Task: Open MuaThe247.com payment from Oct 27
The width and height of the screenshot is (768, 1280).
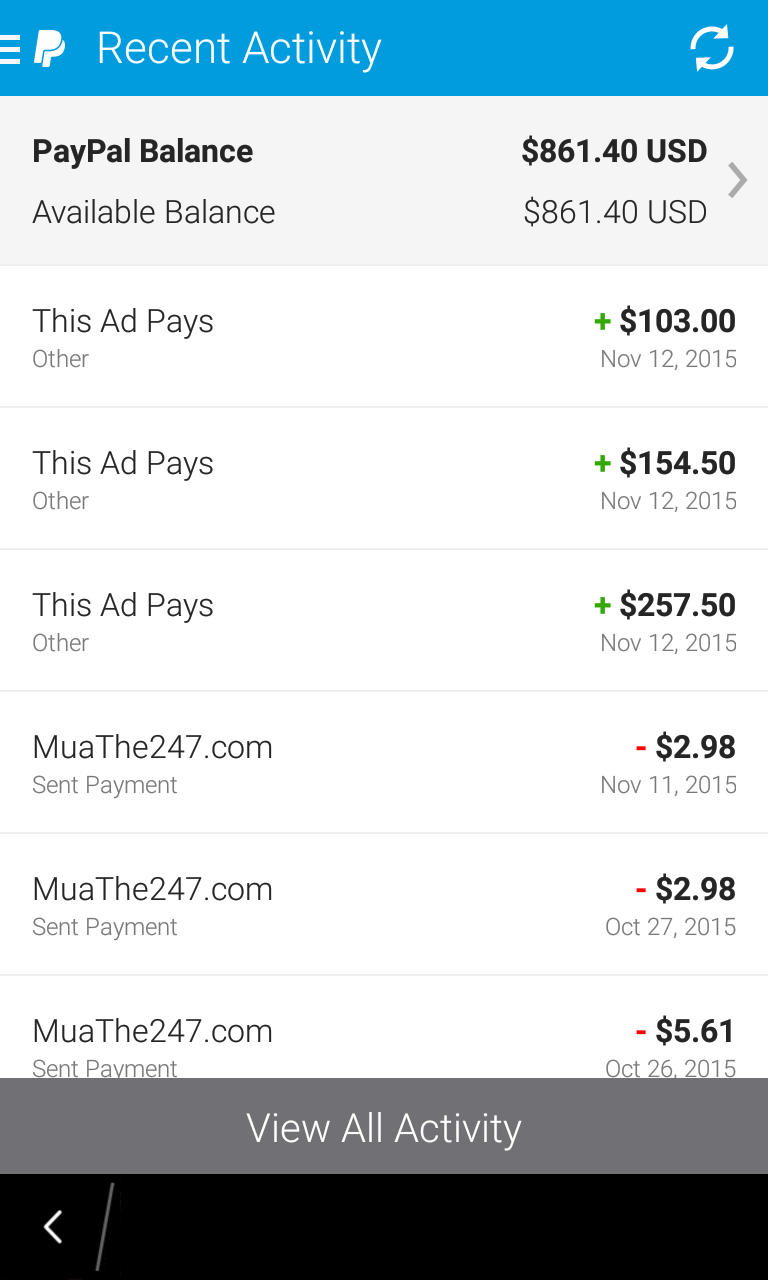Action: coord(384,905)
